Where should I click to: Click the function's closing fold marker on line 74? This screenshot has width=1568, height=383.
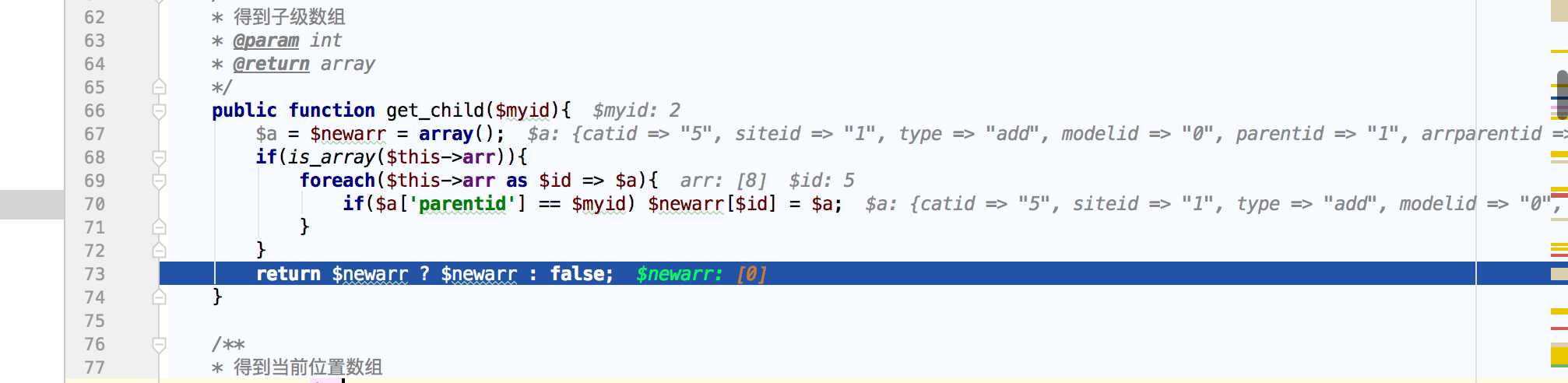point(159,297)
